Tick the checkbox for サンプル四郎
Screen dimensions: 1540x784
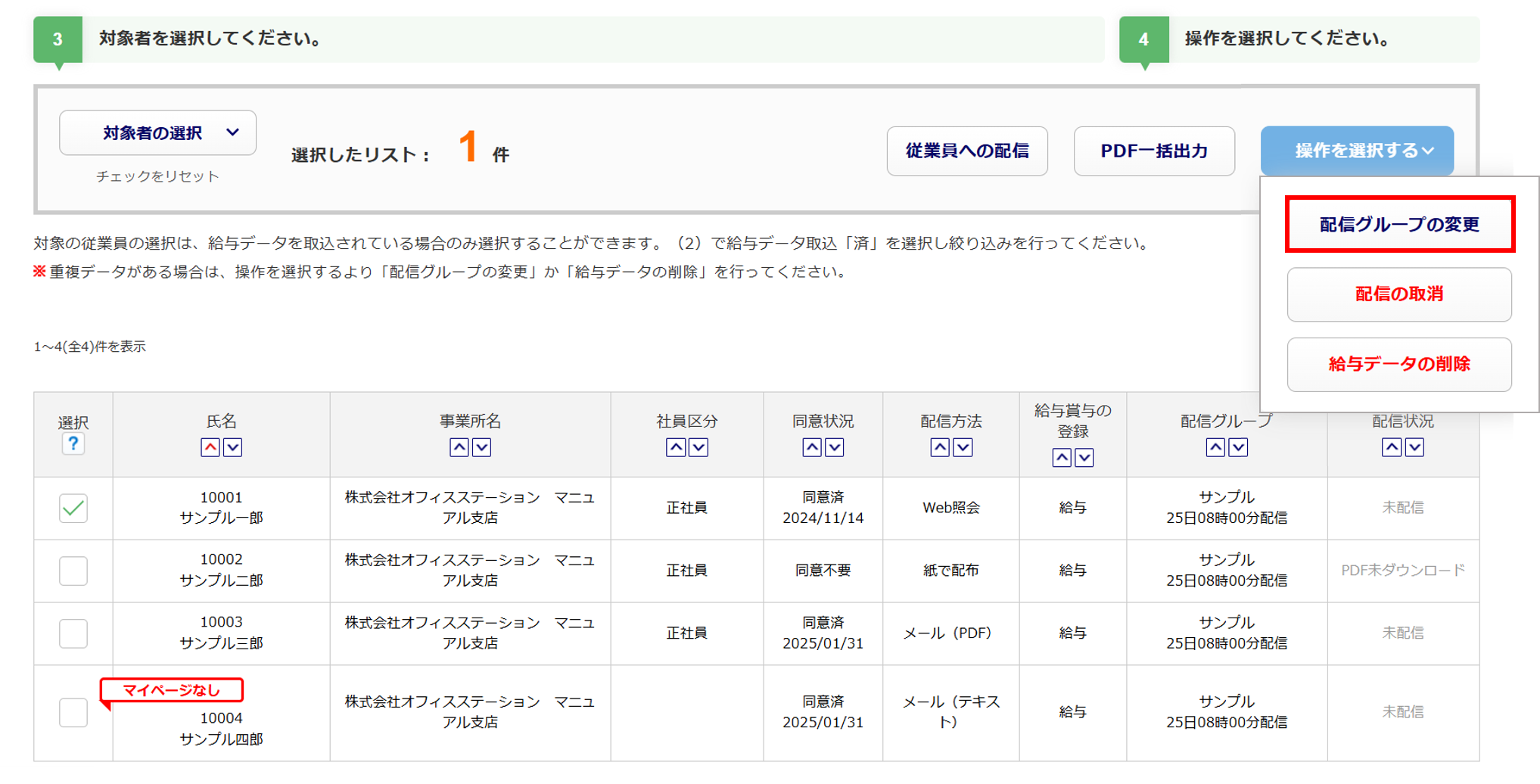point(73,712)
